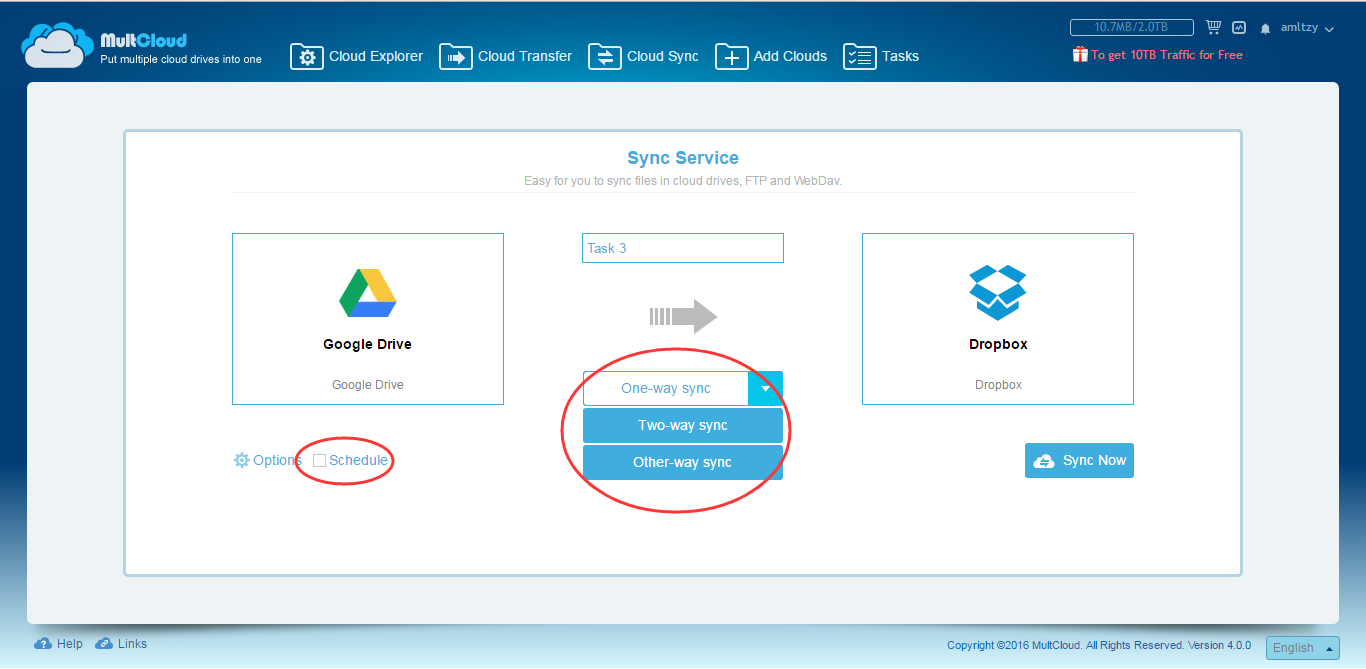1366x669 pixels.
Task: Click the Tasks checklist icon
Action: click(x=860, y=56)
